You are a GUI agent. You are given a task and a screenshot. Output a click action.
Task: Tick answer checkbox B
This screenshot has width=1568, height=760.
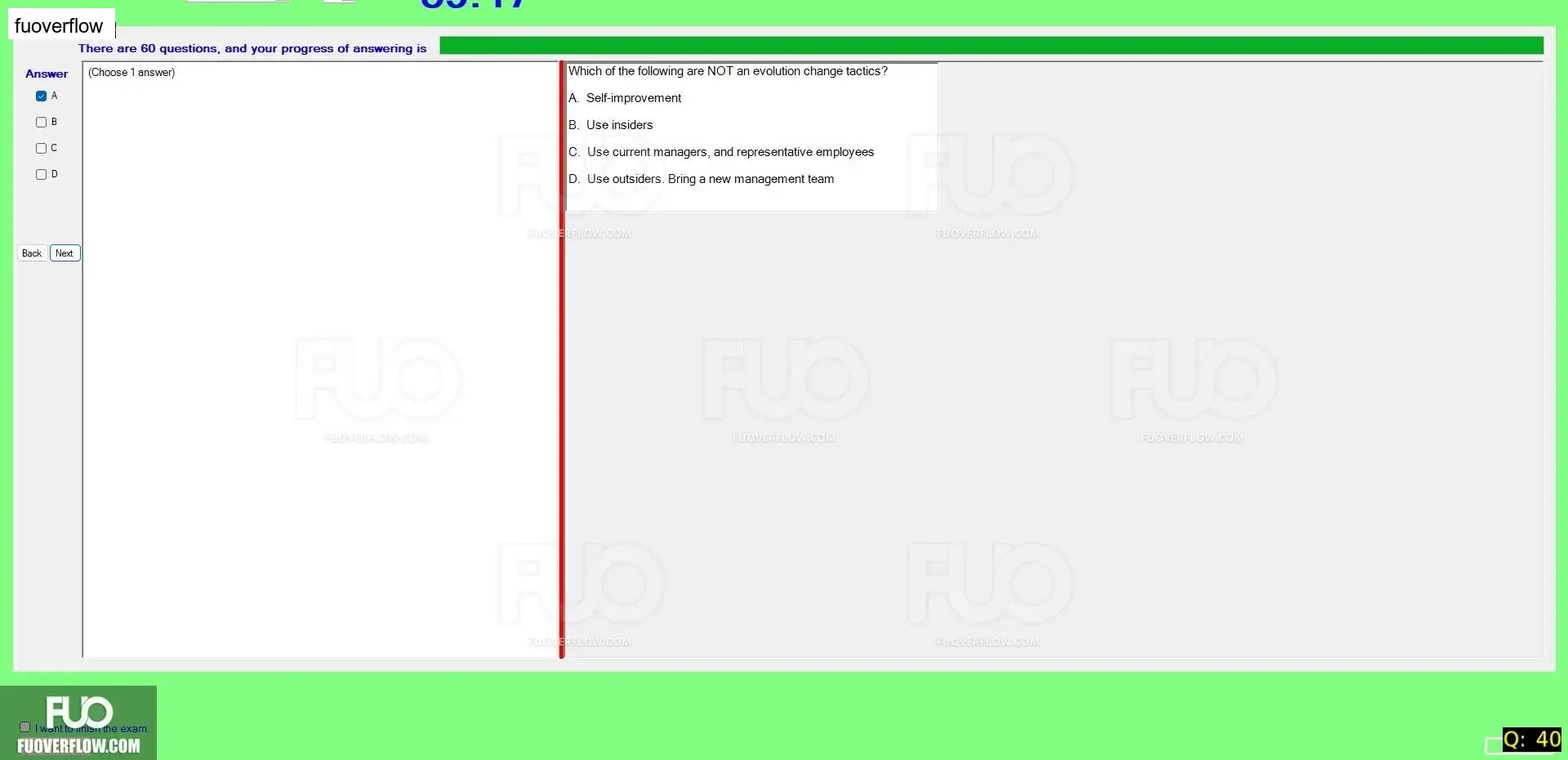41,122
